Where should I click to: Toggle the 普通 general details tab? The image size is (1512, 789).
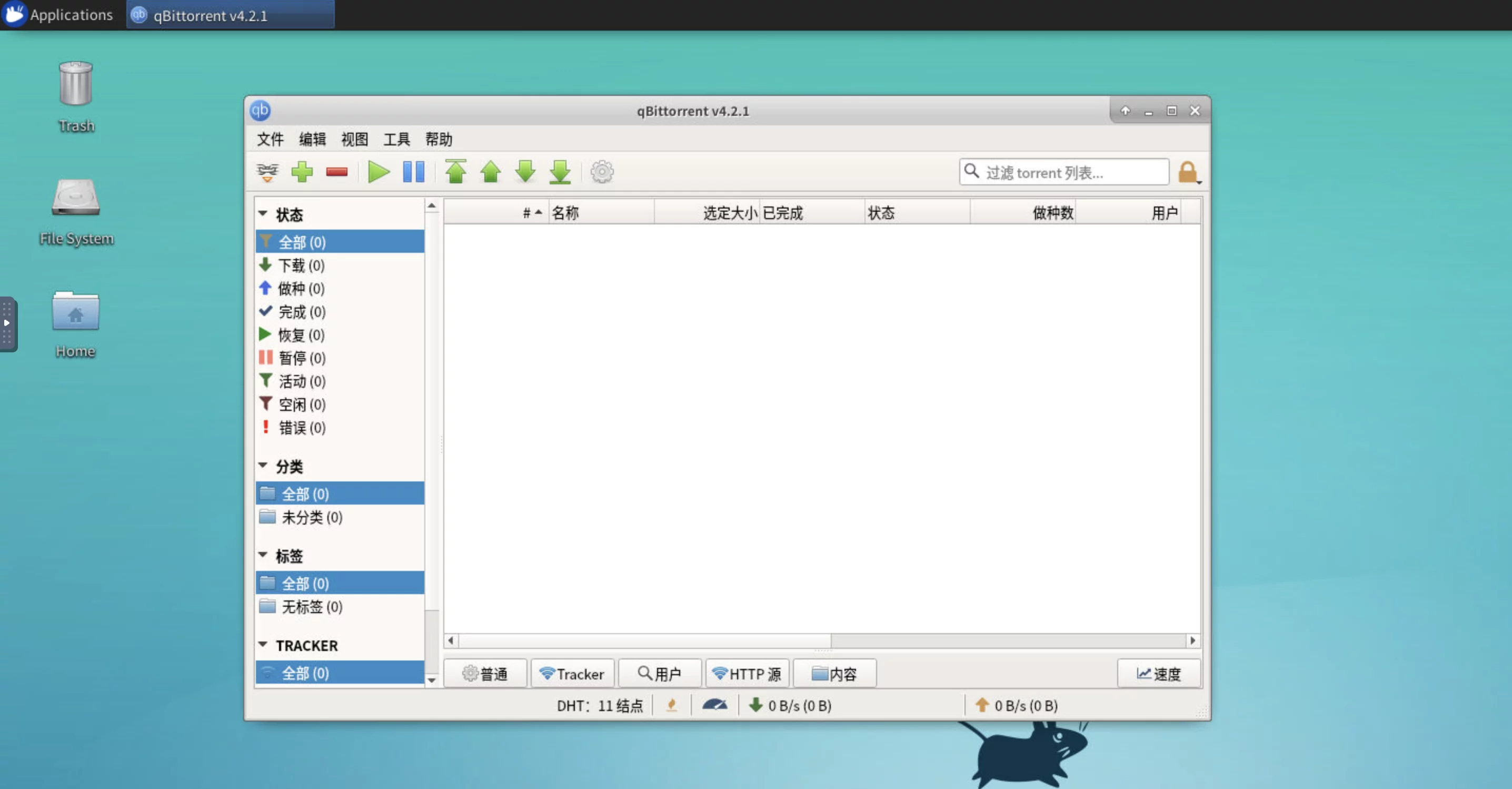[x=485, y=673]
